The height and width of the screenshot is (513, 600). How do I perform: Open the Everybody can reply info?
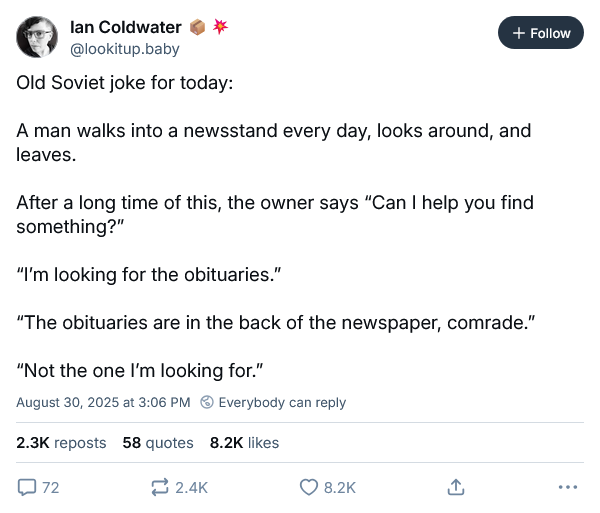[282, 402]
